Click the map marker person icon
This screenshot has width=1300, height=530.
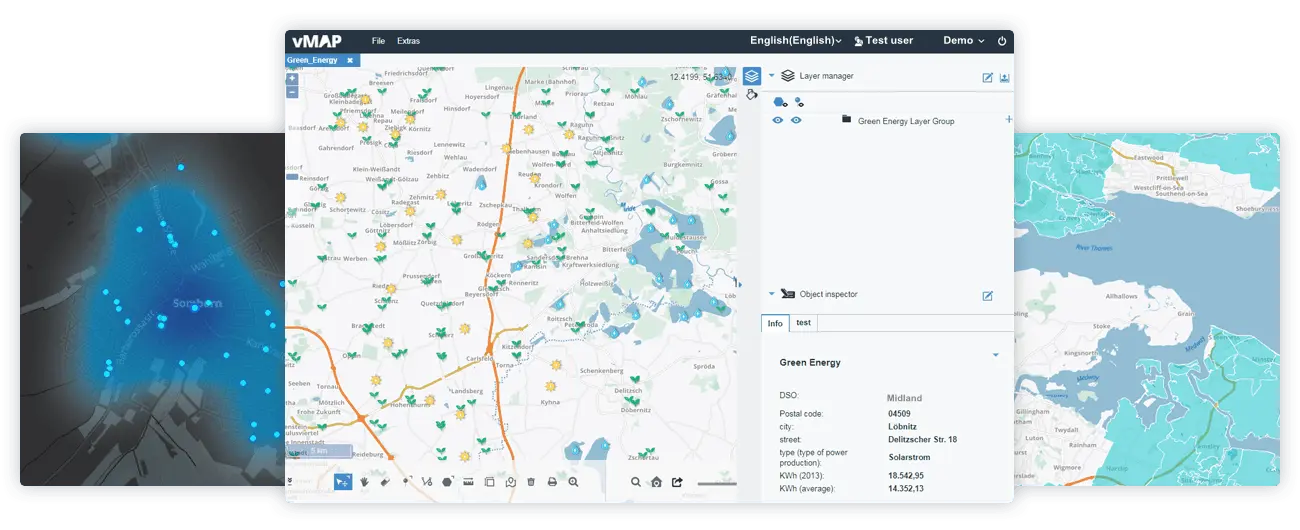coord(510,482)
